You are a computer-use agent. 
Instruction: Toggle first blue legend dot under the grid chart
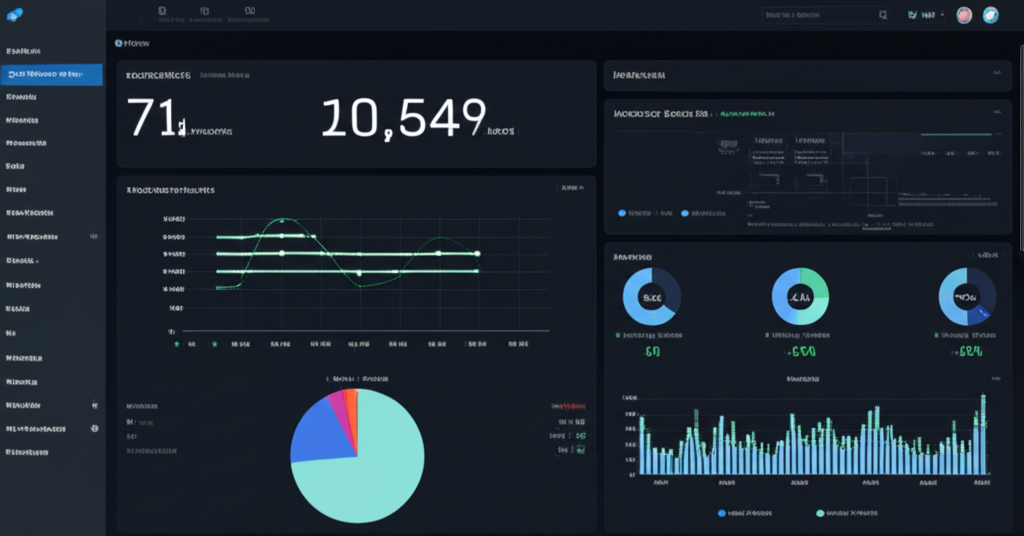(x=622, y=213)
